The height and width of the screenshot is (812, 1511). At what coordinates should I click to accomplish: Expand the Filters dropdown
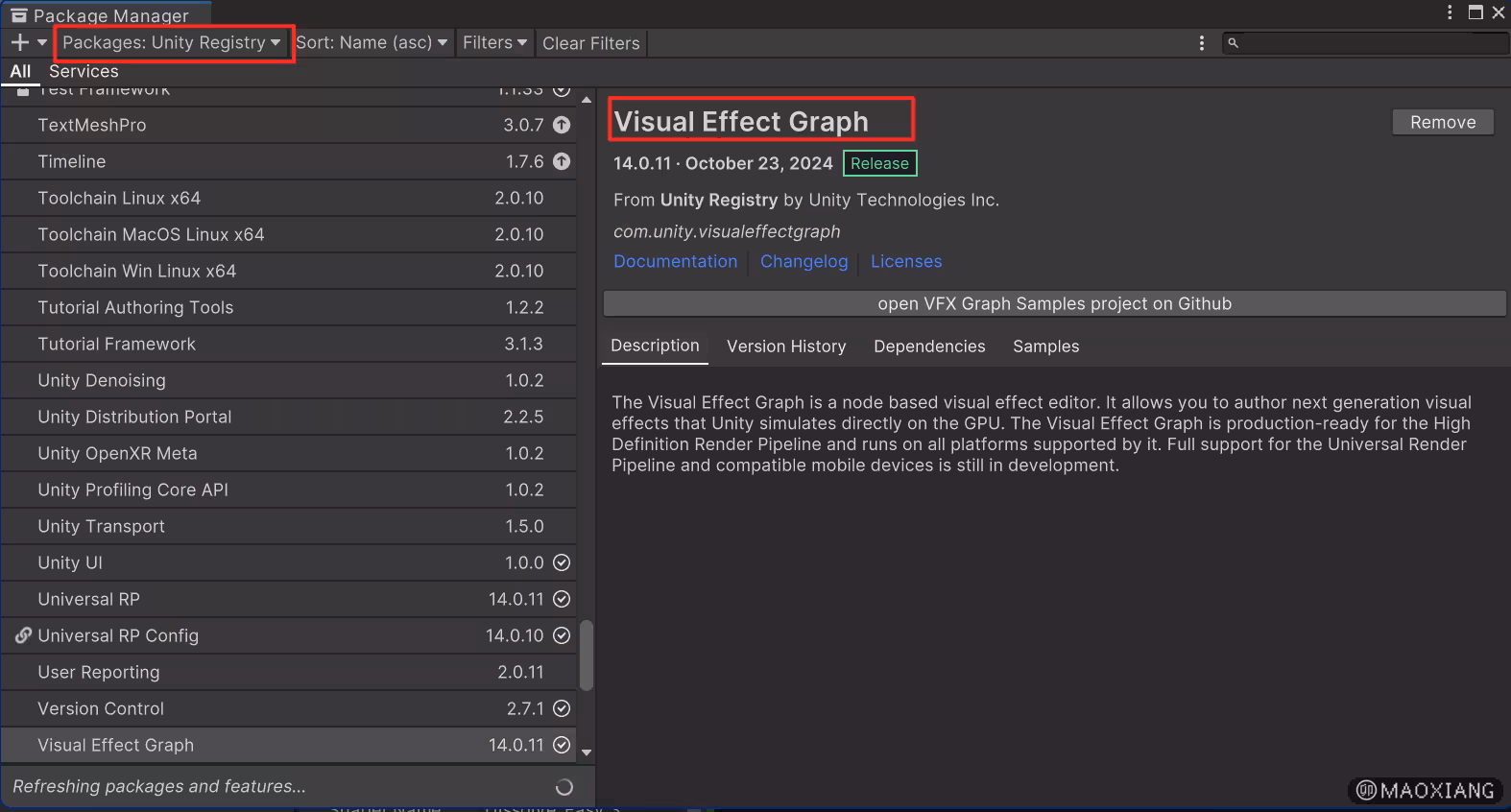pos(494,42)
